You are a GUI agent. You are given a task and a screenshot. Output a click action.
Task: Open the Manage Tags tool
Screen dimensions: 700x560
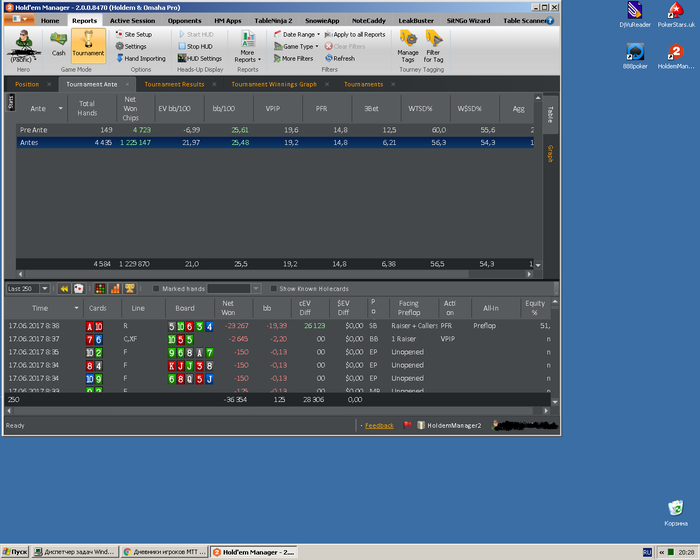tap(408, 46)
